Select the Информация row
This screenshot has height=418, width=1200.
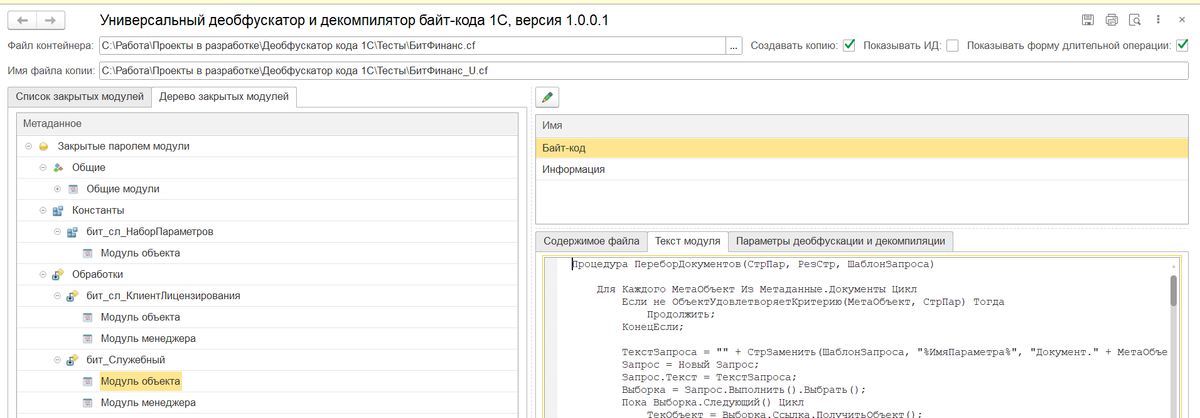(861, 169)
